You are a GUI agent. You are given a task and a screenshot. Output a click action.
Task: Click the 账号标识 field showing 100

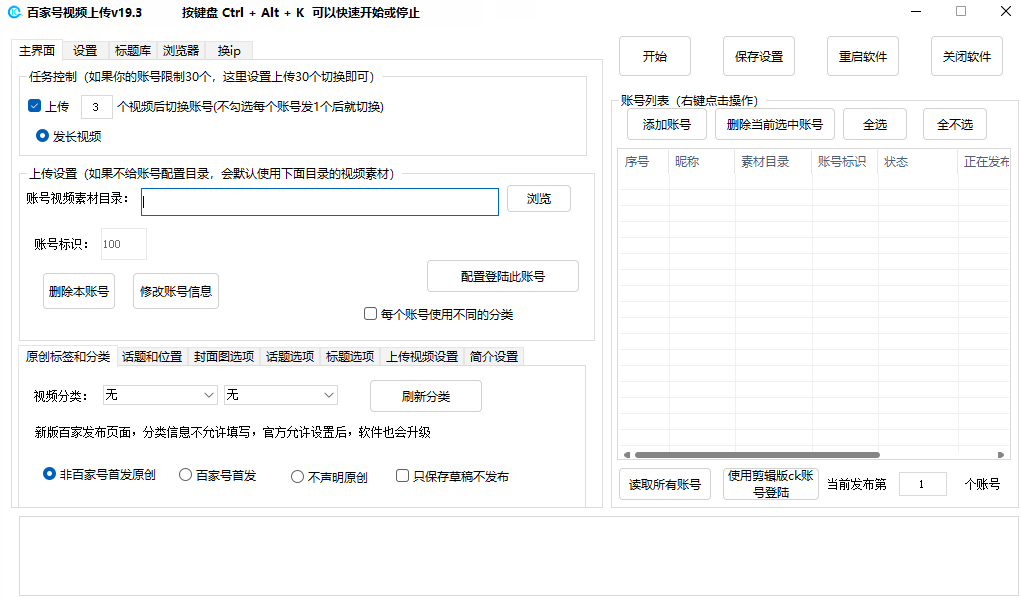point(124,244)
